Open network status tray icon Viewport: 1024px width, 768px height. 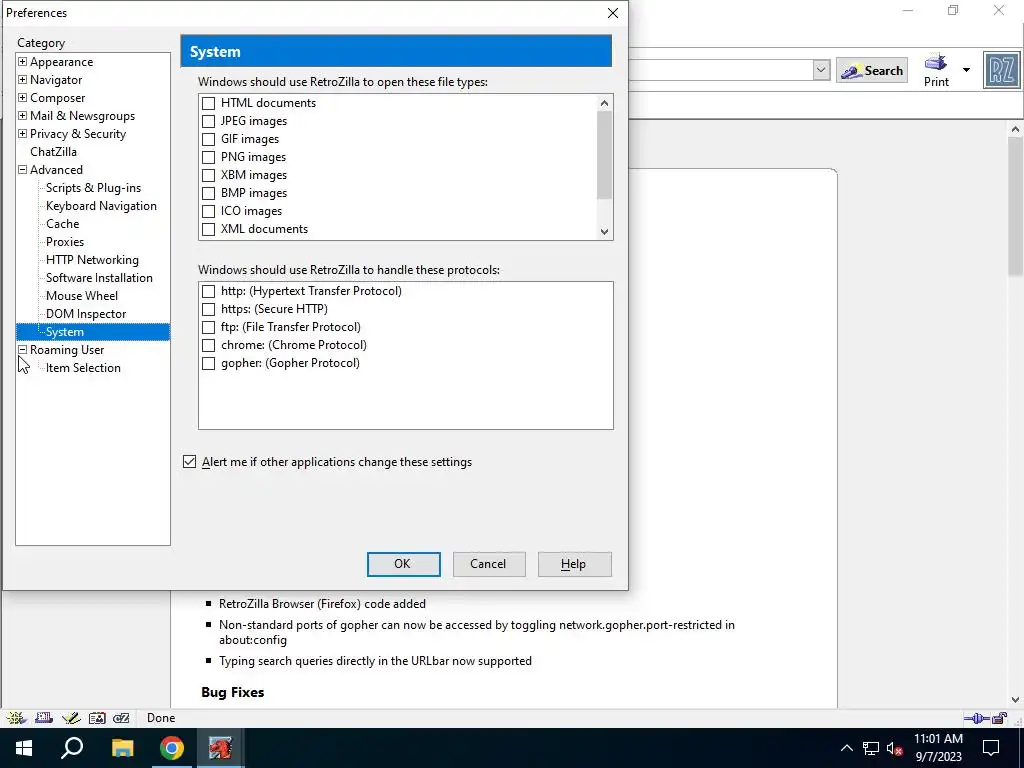click(871, 748)
